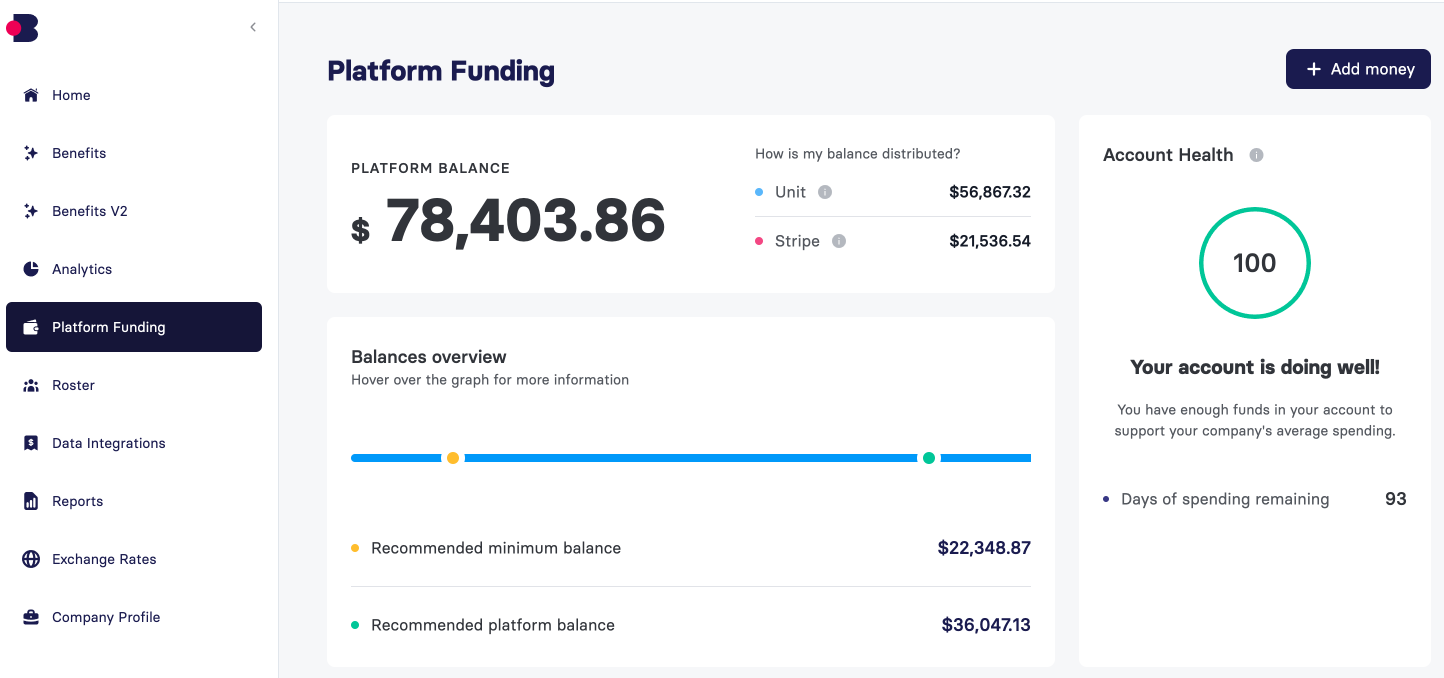Viewport: 1444px width, 678px height.
Task: Click the Balances overview heading
Action: (429, 357)
